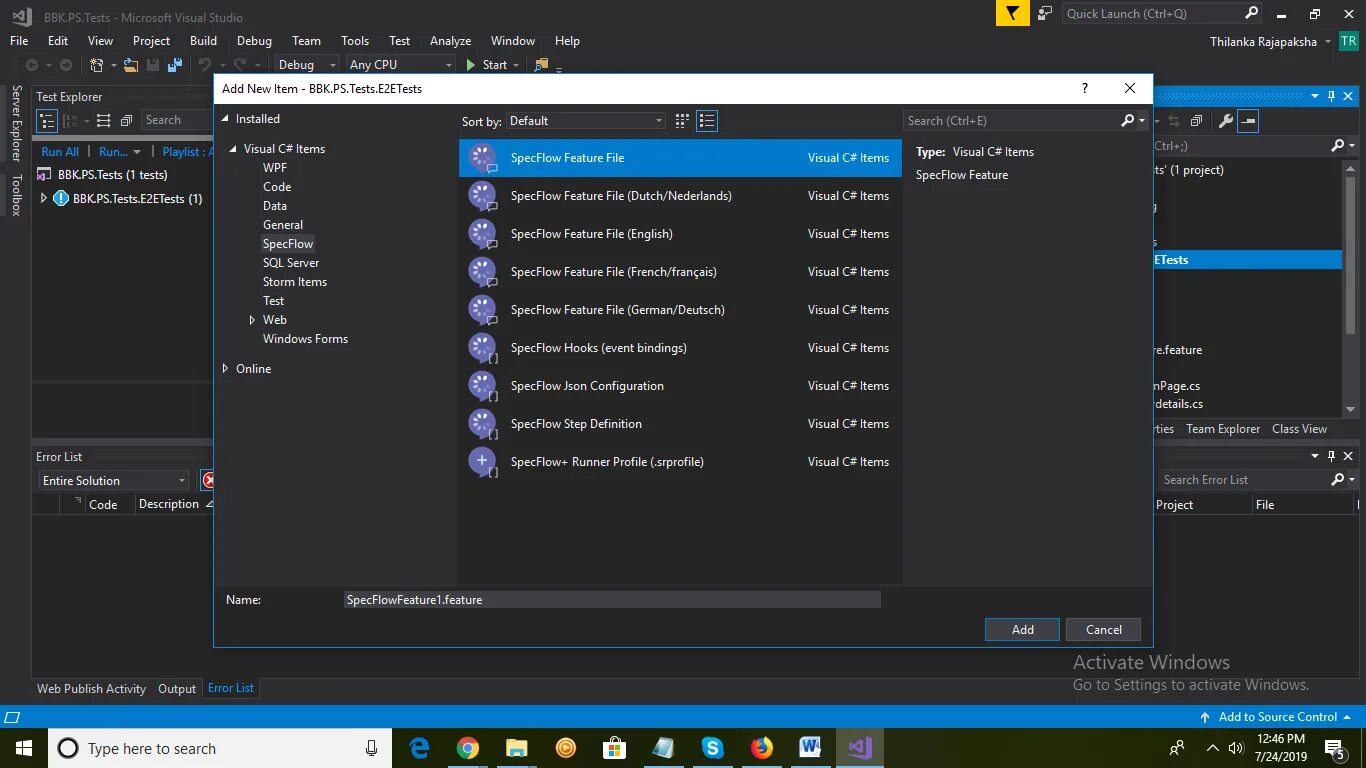The image size is (1366, 768).
Task: Open the Windows Start menu
Action: pos(23,748)
